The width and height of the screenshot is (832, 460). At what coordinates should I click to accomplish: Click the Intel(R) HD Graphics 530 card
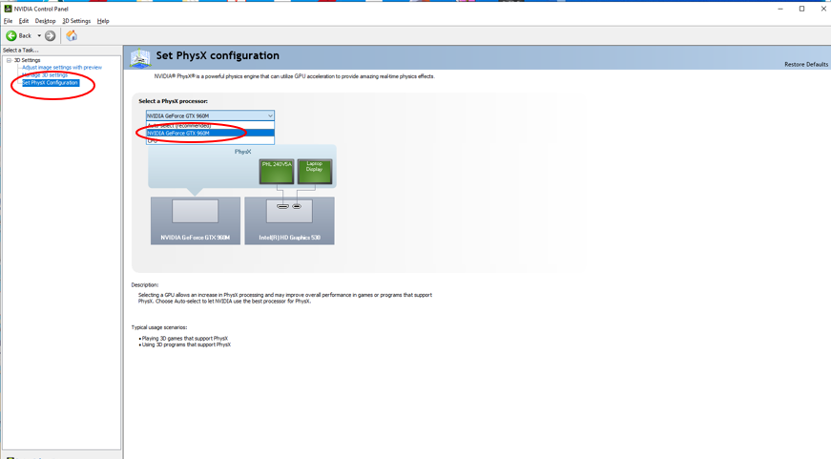289,221
